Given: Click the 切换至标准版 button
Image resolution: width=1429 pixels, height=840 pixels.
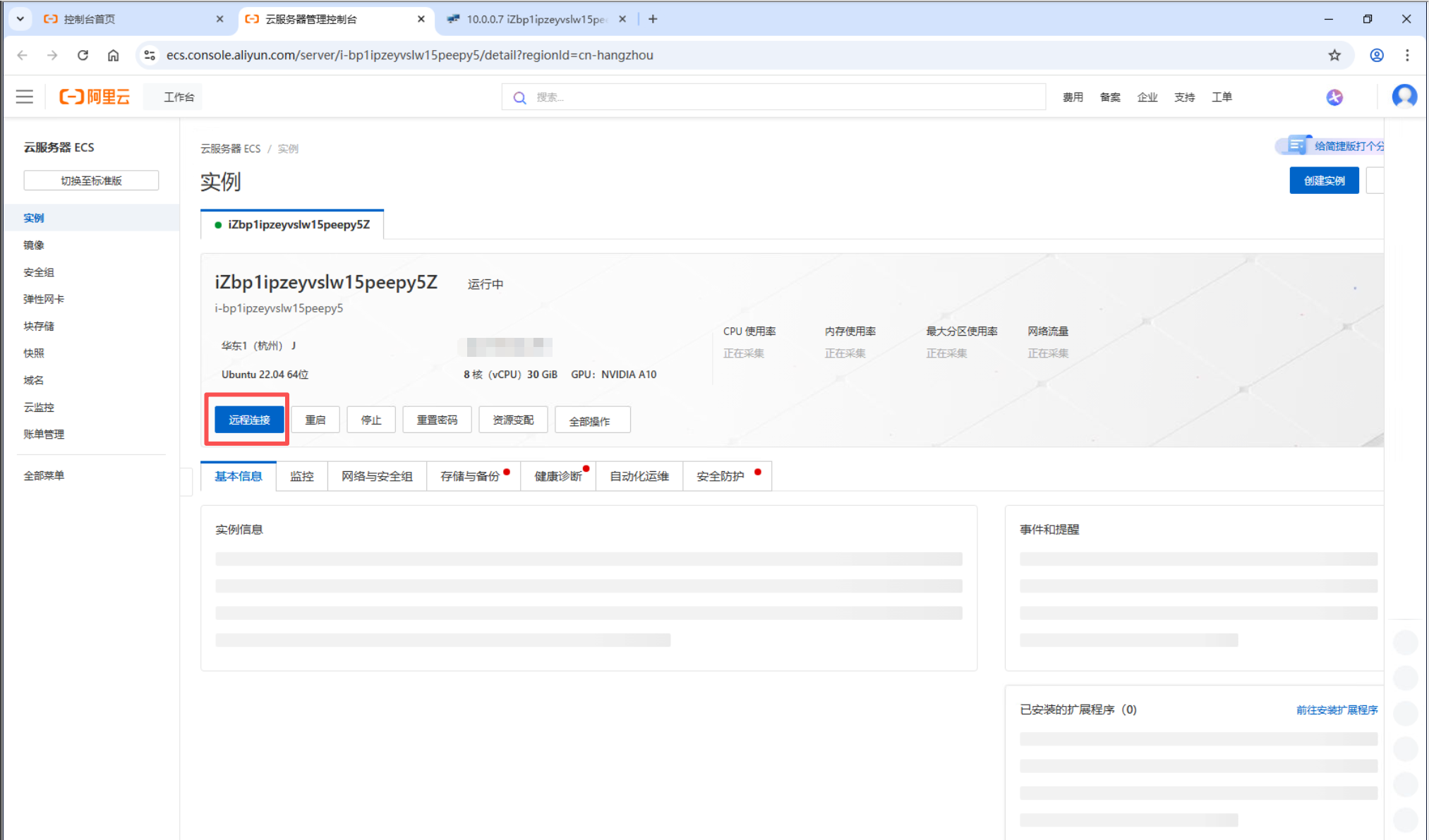Looking at the screenshot, I should point(91,181).
